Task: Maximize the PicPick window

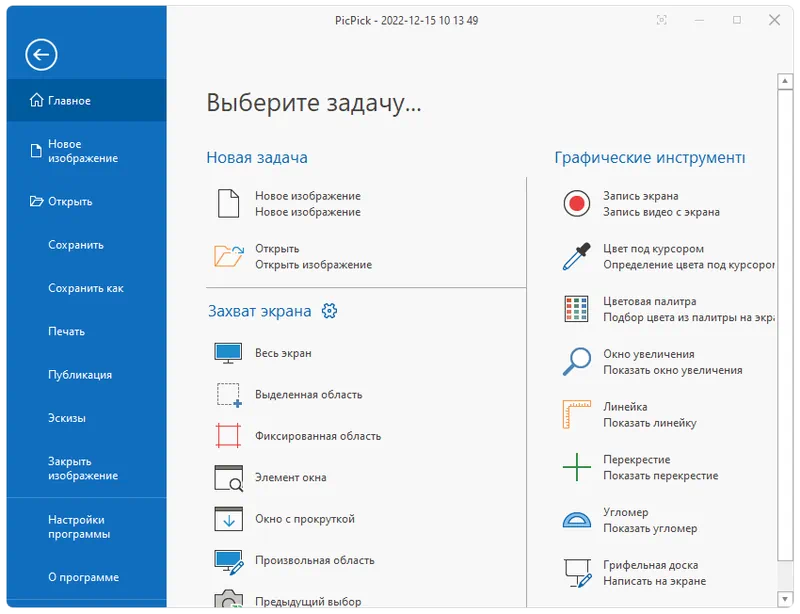Action: [x=737, y=20]
